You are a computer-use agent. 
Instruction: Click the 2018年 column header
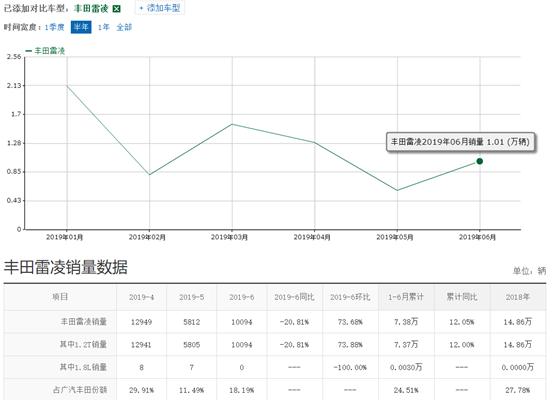click(x=518, y=297)
